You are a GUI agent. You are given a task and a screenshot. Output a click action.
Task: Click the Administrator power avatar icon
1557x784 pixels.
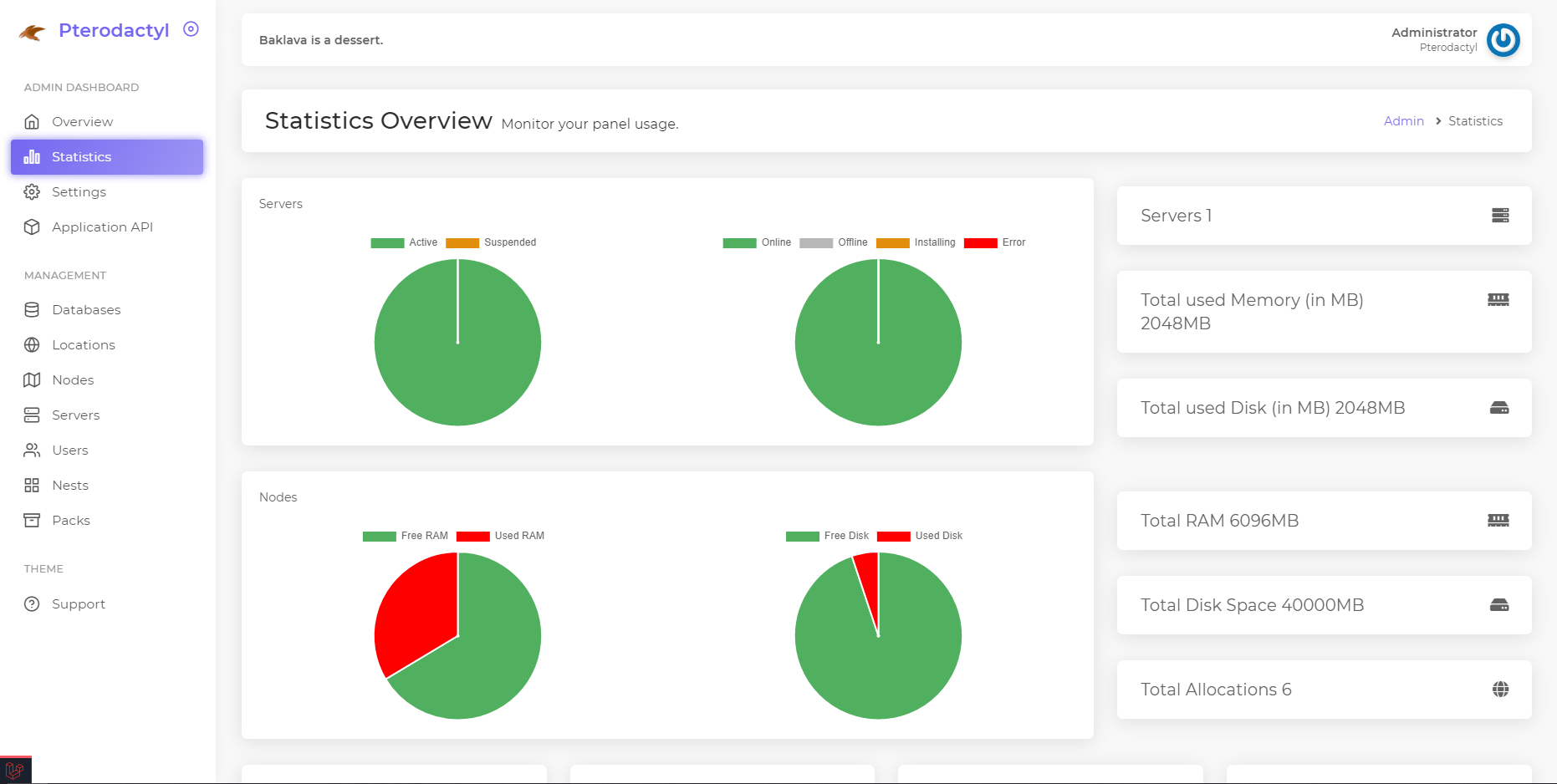coord(1503,40)
